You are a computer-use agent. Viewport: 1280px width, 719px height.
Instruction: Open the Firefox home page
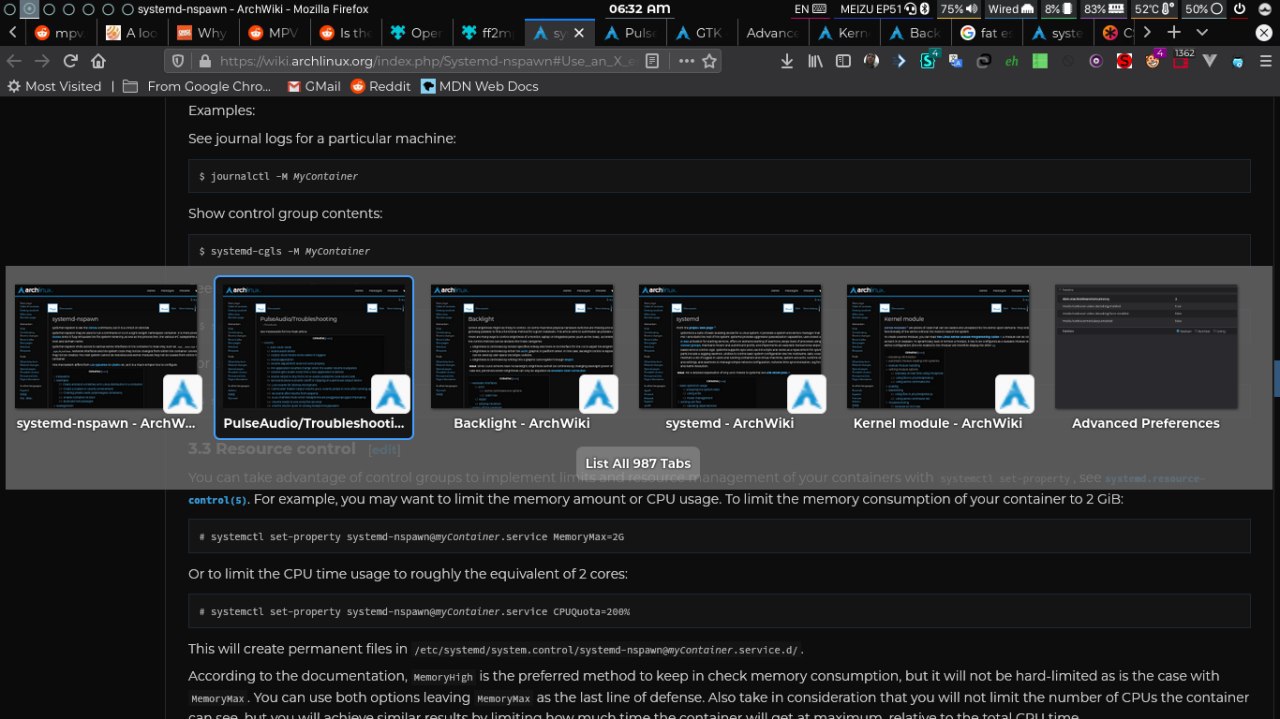point(98,60)
